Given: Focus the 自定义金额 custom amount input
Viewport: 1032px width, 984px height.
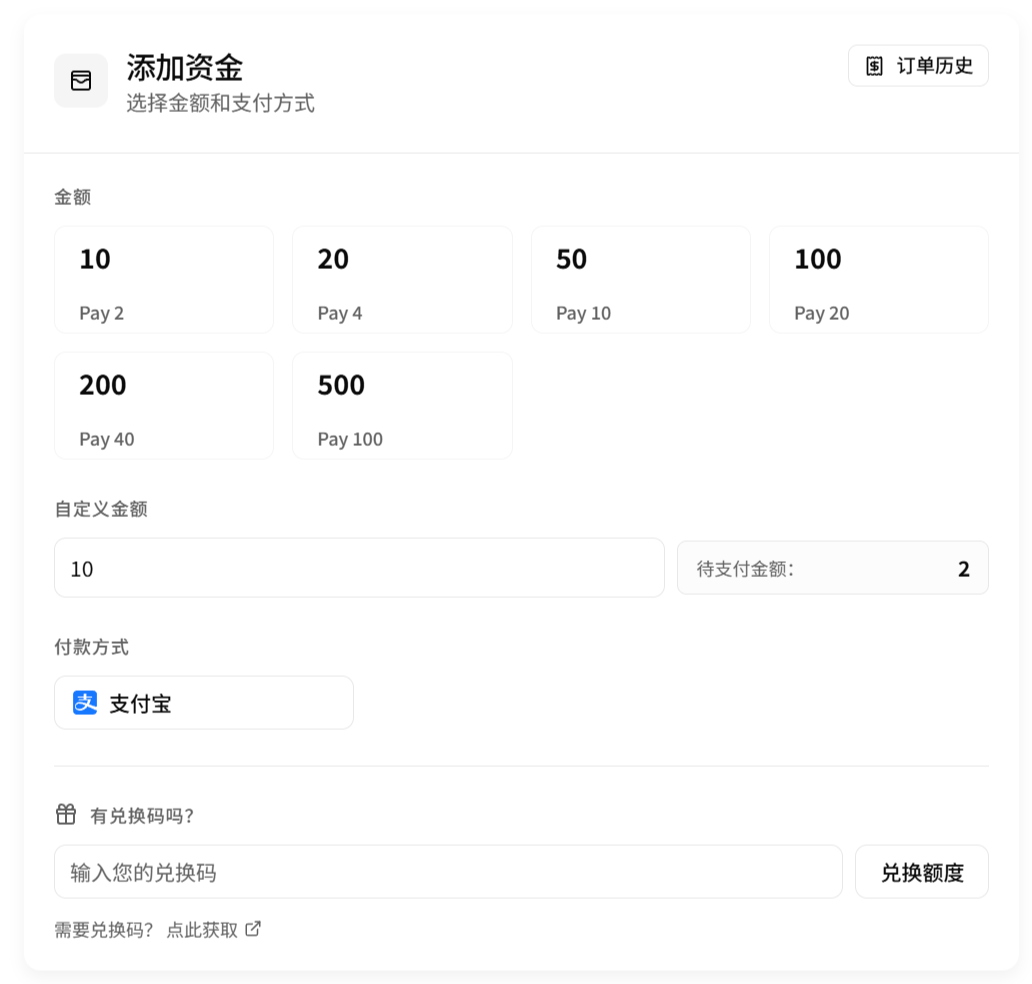Looking at the screenshot, I should tap(359, 568).
